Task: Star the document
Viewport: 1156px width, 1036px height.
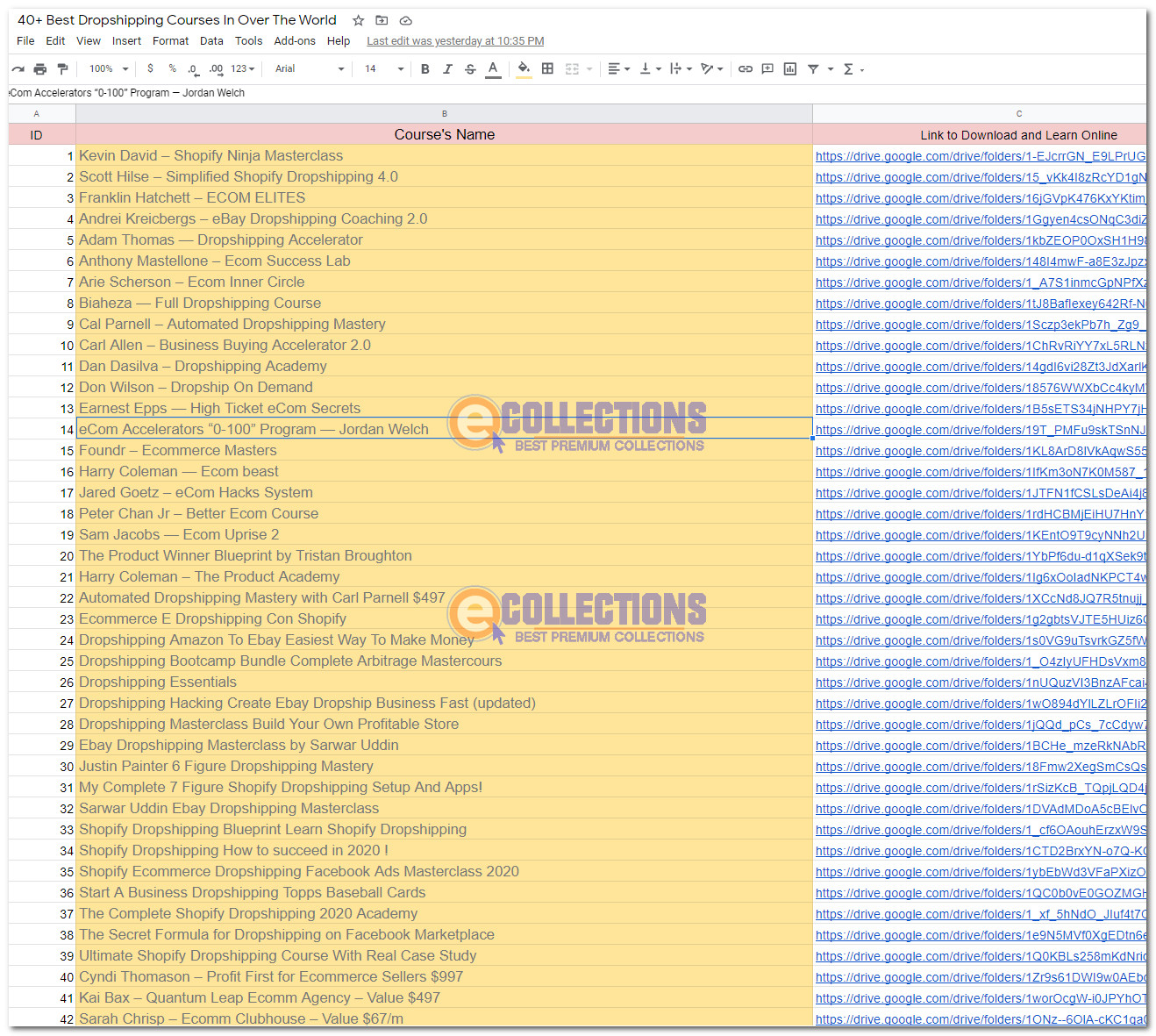Action: tap(358, 20)
